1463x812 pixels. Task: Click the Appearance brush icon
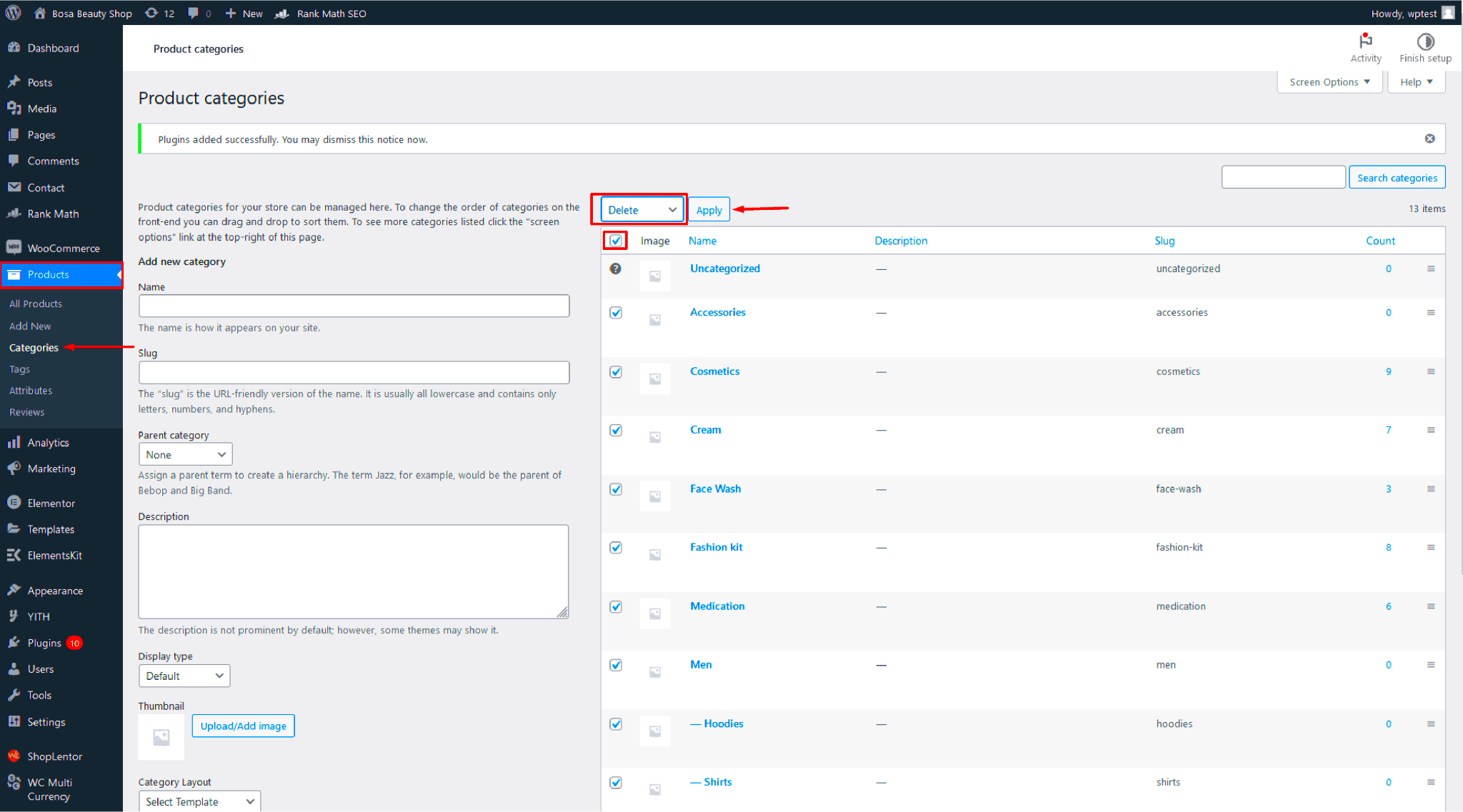[14, 590]
